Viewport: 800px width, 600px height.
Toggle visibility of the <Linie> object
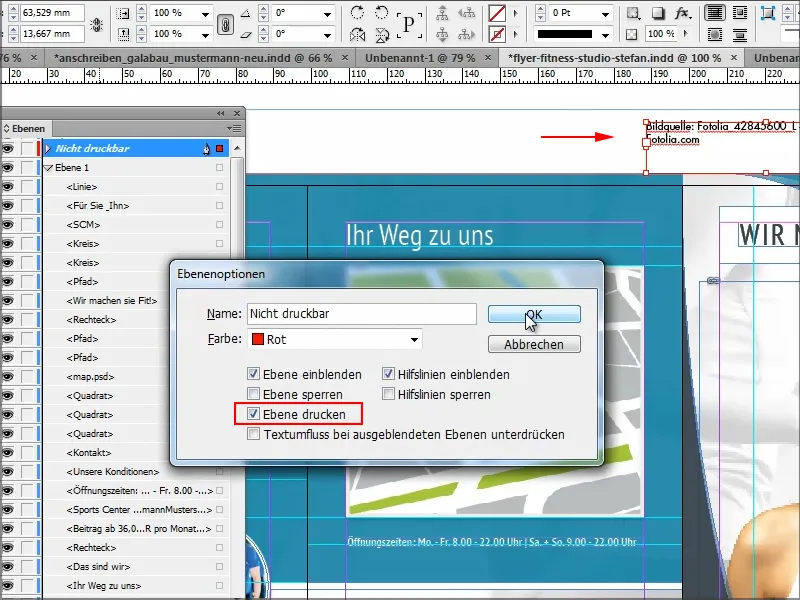8,187
